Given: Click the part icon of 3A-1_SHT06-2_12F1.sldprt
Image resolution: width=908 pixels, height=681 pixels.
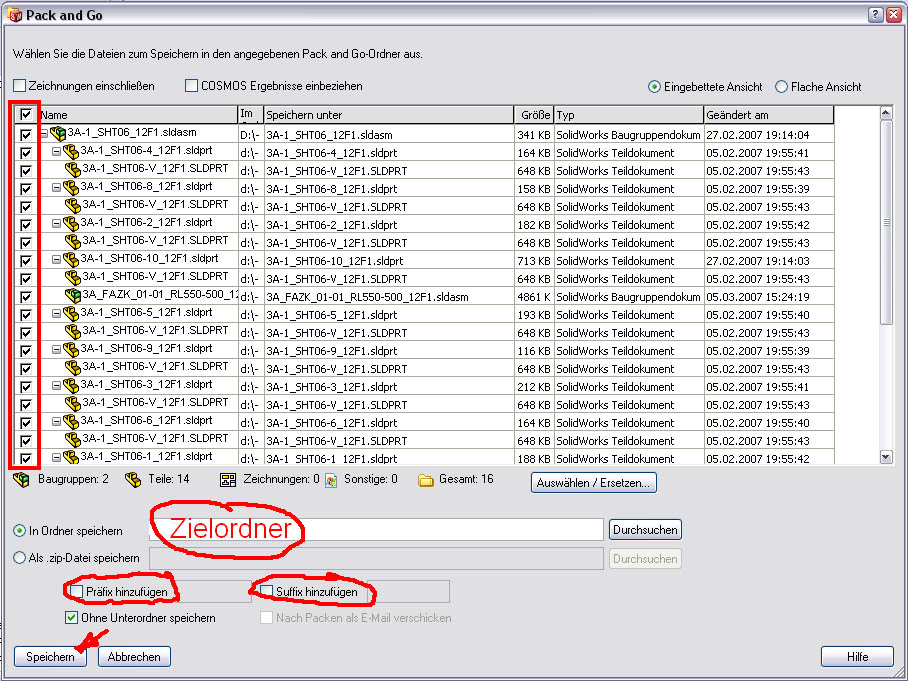Looking at the screenshot, I should (71, 224).
